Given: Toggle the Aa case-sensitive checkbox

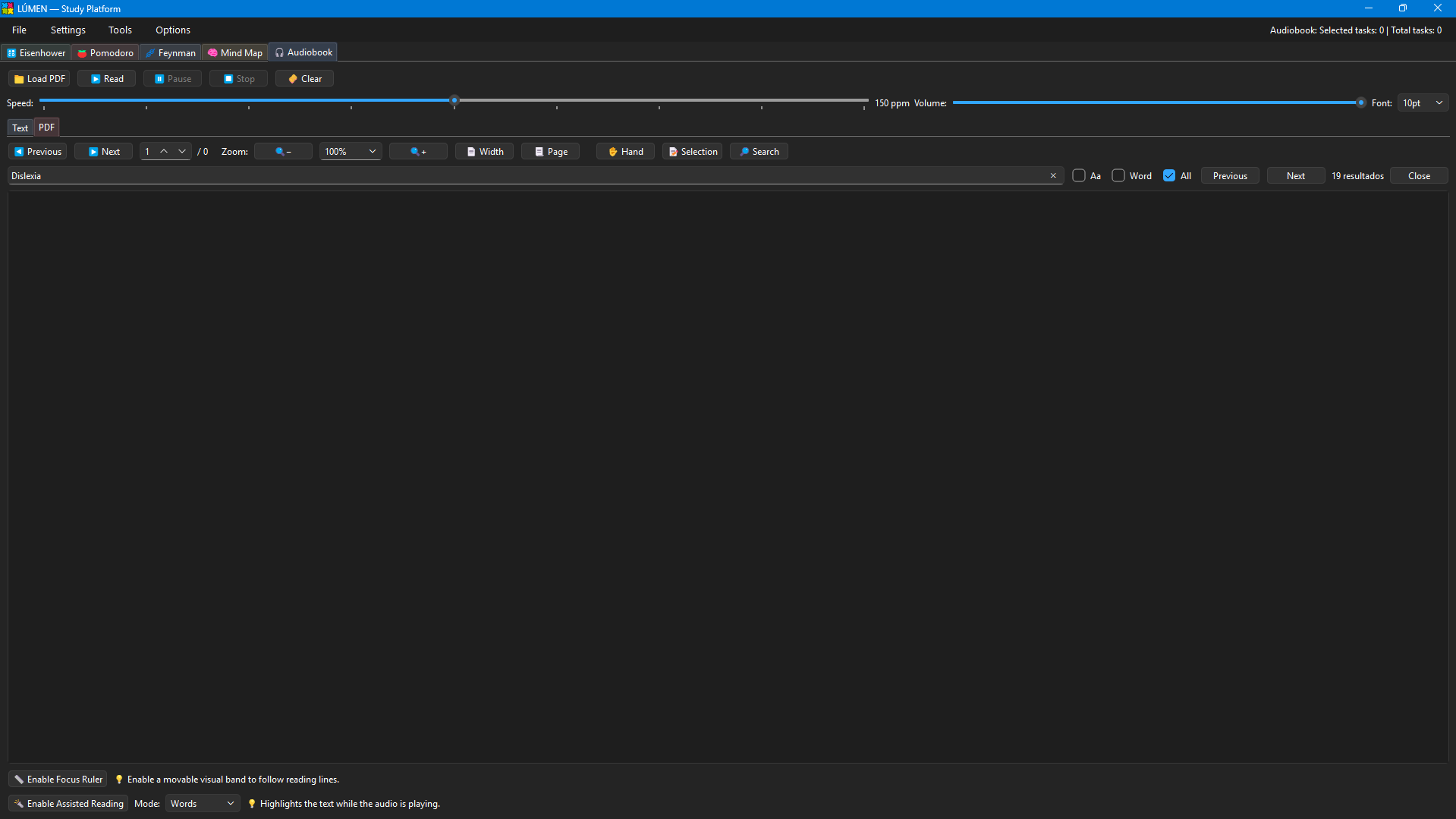Looking at the screenshot, I should (x=1079, y=176).
